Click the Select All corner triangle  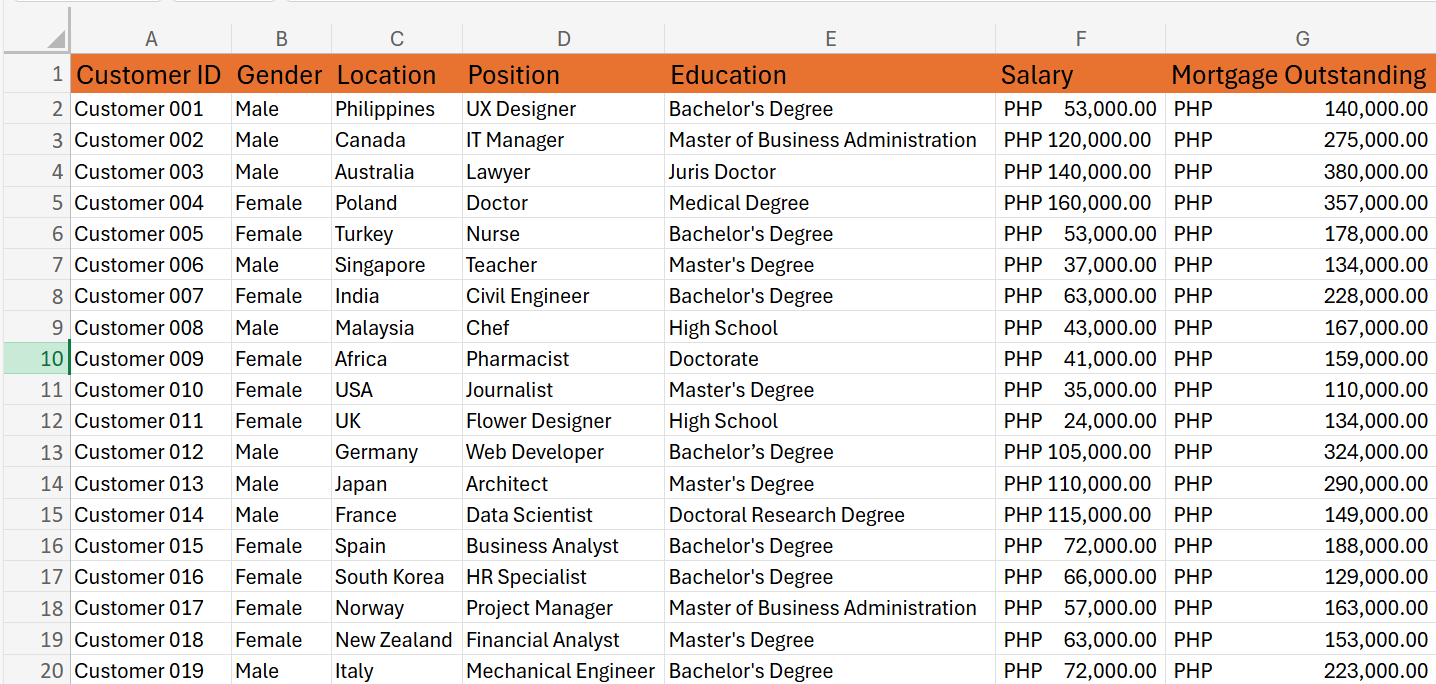(x=54, y=39)
